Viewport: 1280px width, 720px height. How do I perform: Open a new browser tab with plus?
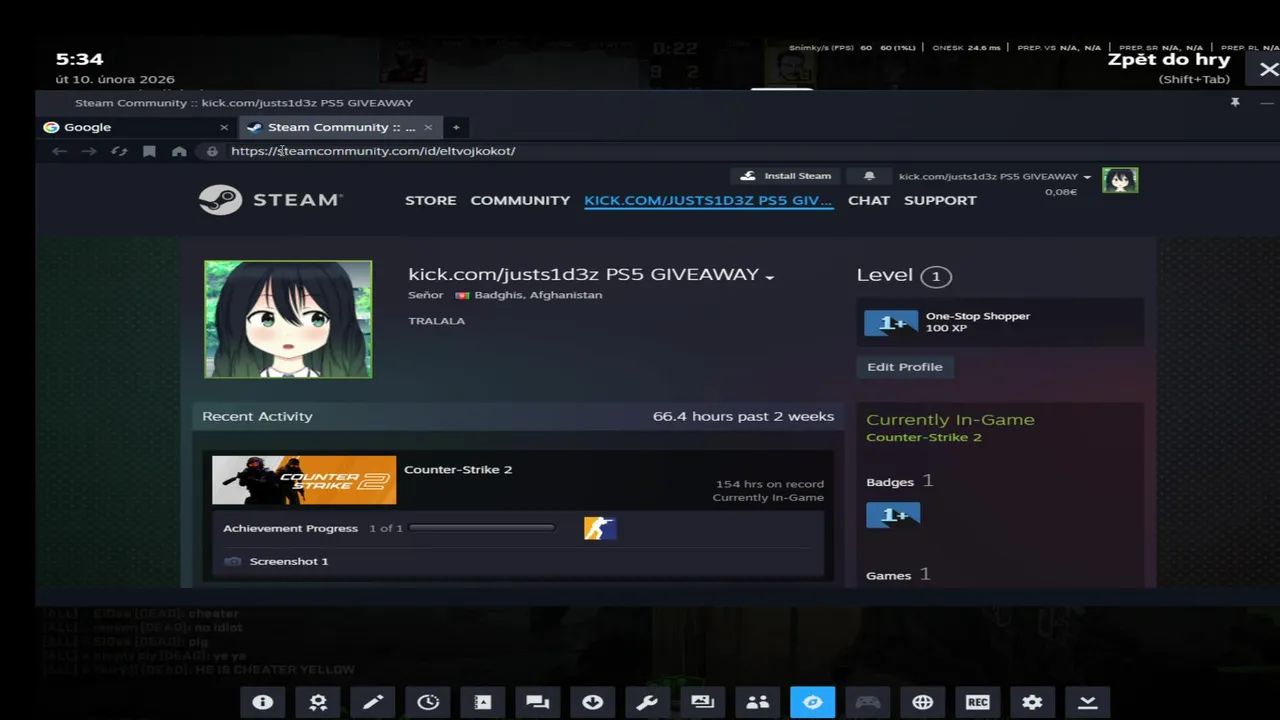pos(456,127)
